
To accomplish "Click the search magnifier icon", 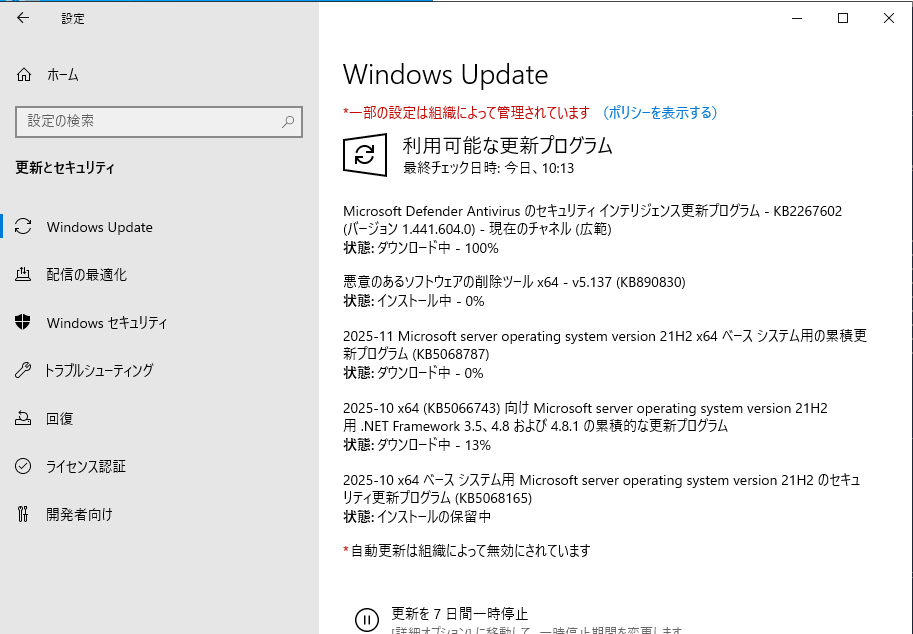I will pyautogui.click(x=288, y=121).
